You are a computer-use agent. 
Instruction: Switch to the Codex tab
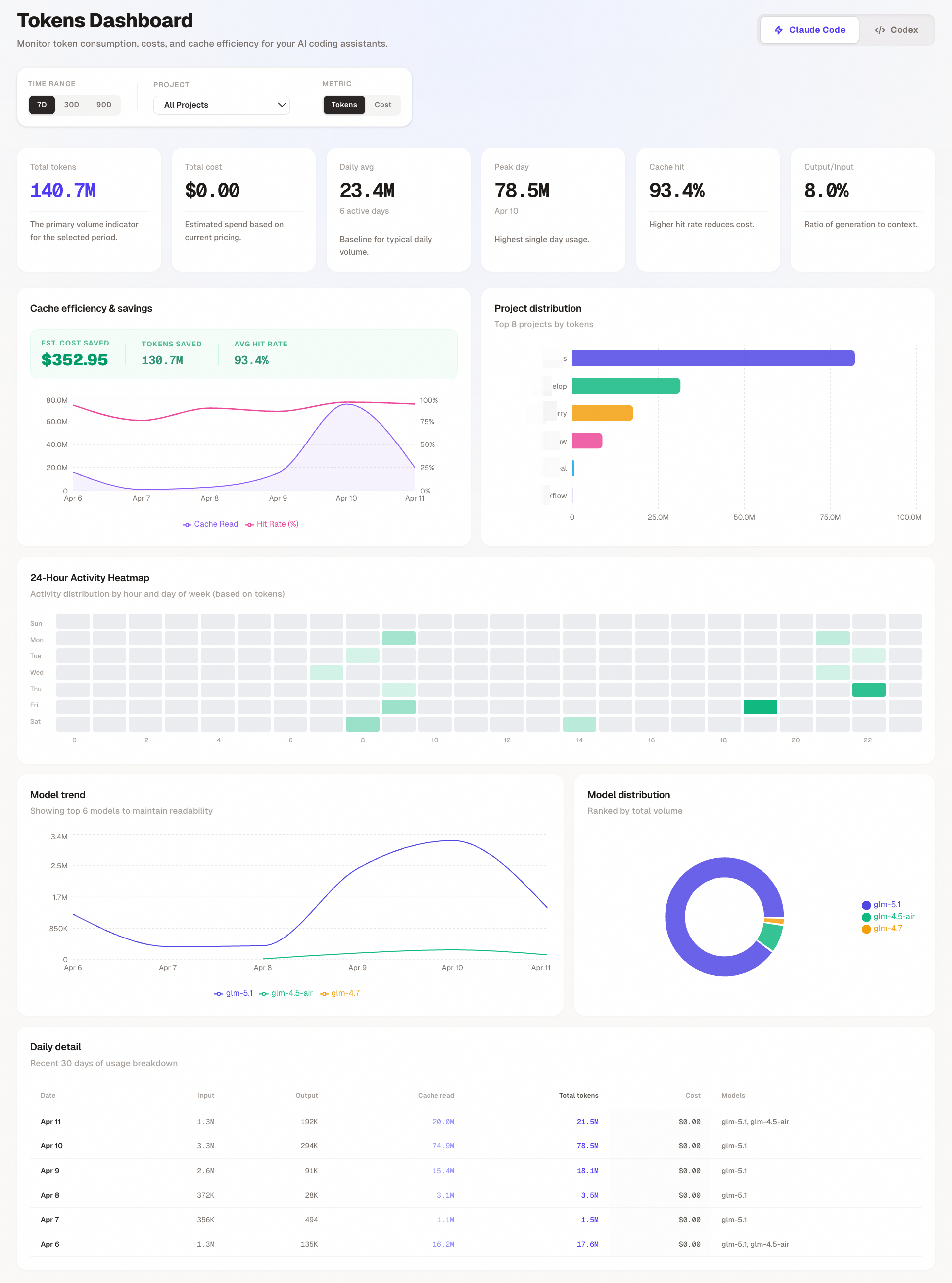pyautogui.click(x=896, y=30)
